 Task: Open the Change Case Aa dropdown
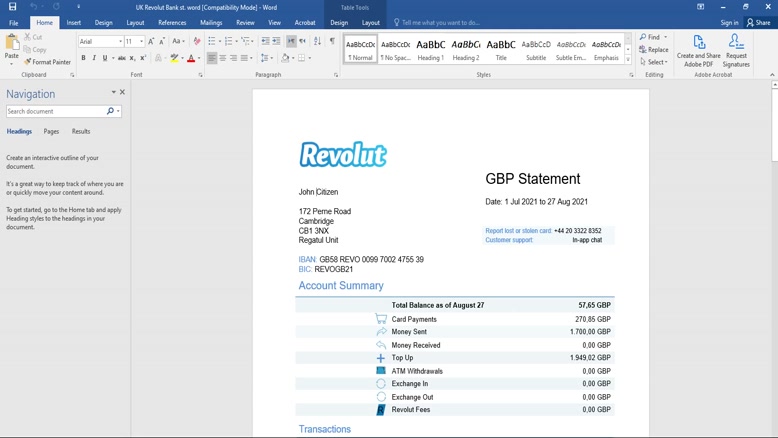click(x=178, y=41)
